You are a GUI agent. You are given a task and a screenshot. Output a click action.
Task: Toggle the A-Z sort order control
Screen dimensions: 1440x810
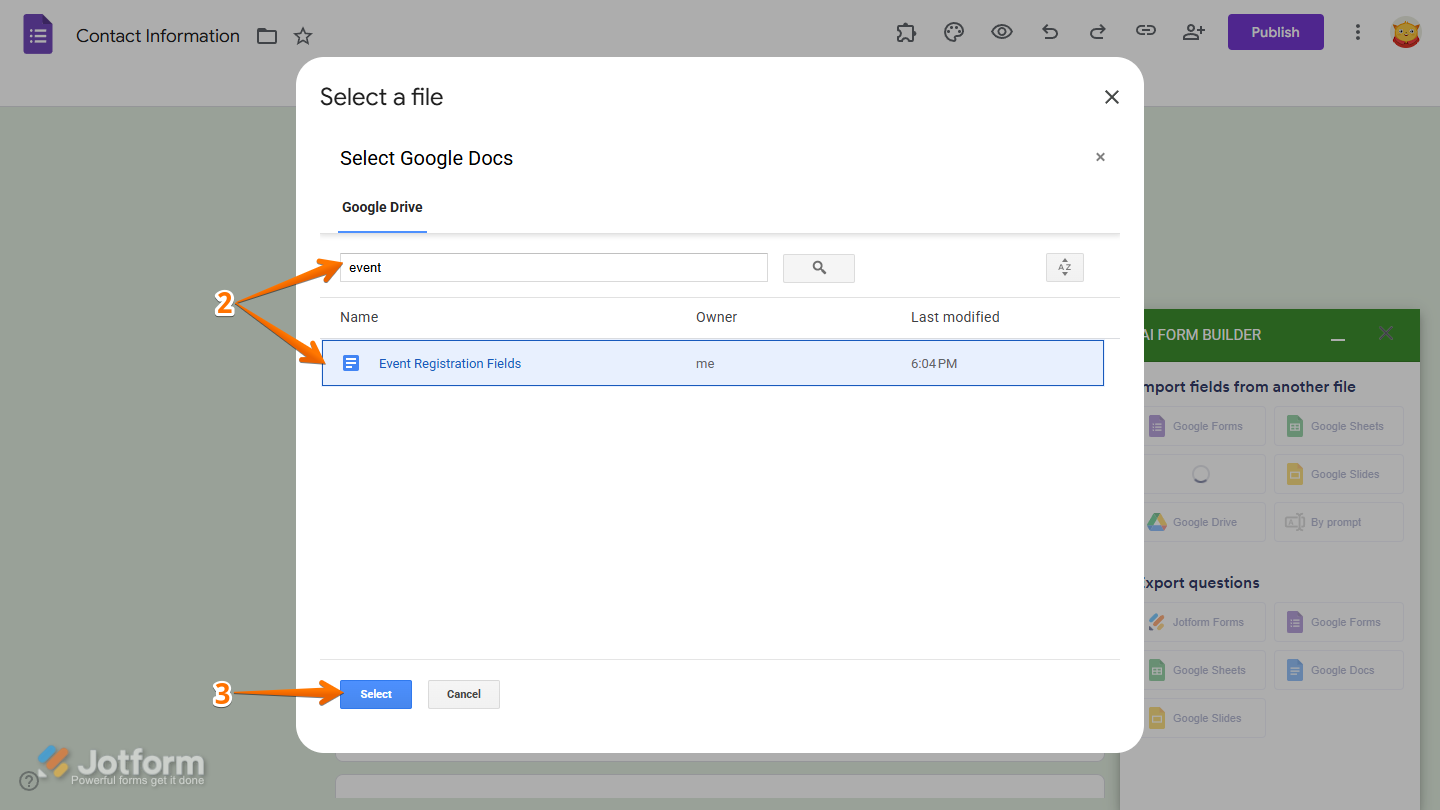[x=1064, y=267]
